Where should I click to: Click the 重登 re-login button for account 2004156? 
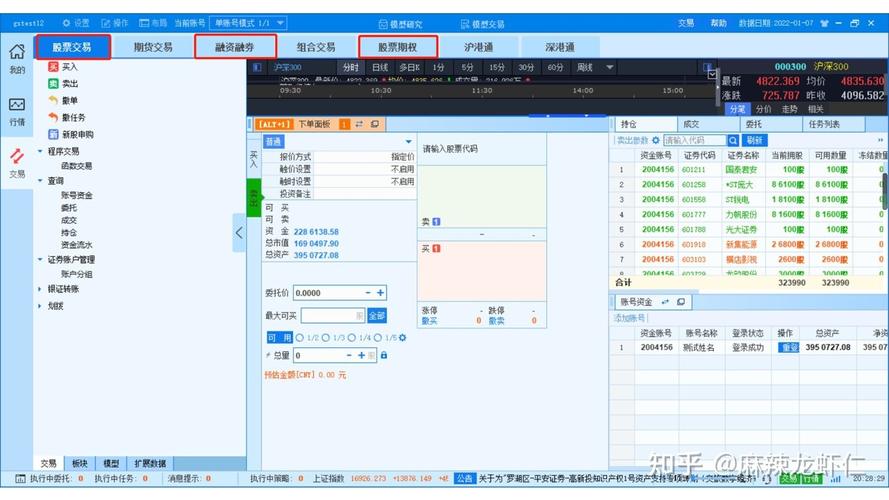point(788,347)
